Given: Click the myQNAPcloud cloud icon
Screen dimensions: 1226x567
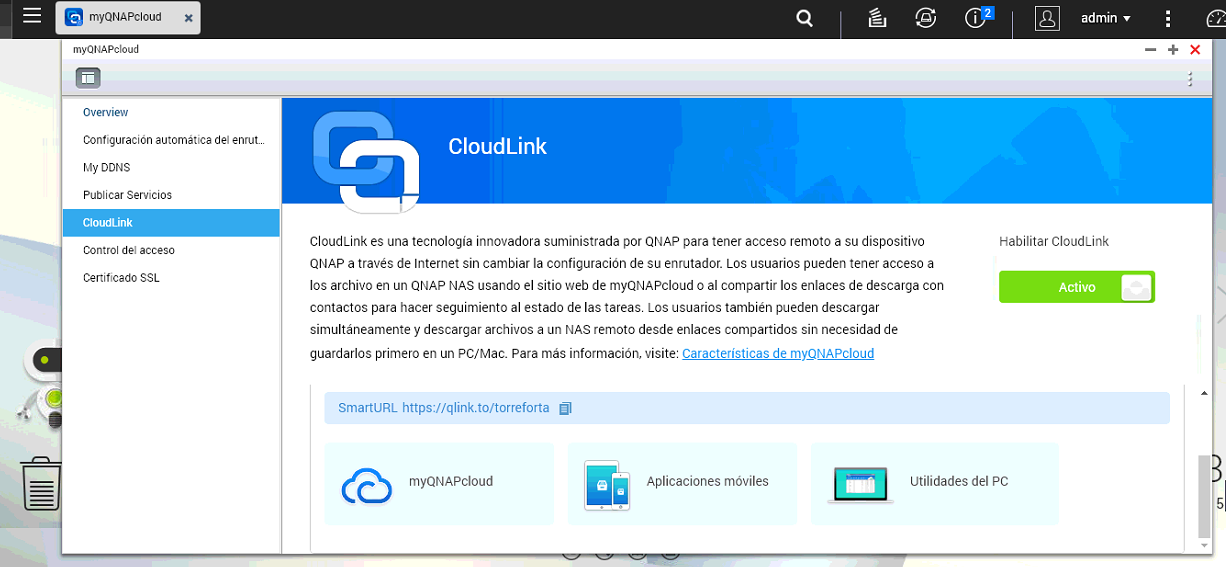Looking at the screenshot, I should [x=367, y=485].
